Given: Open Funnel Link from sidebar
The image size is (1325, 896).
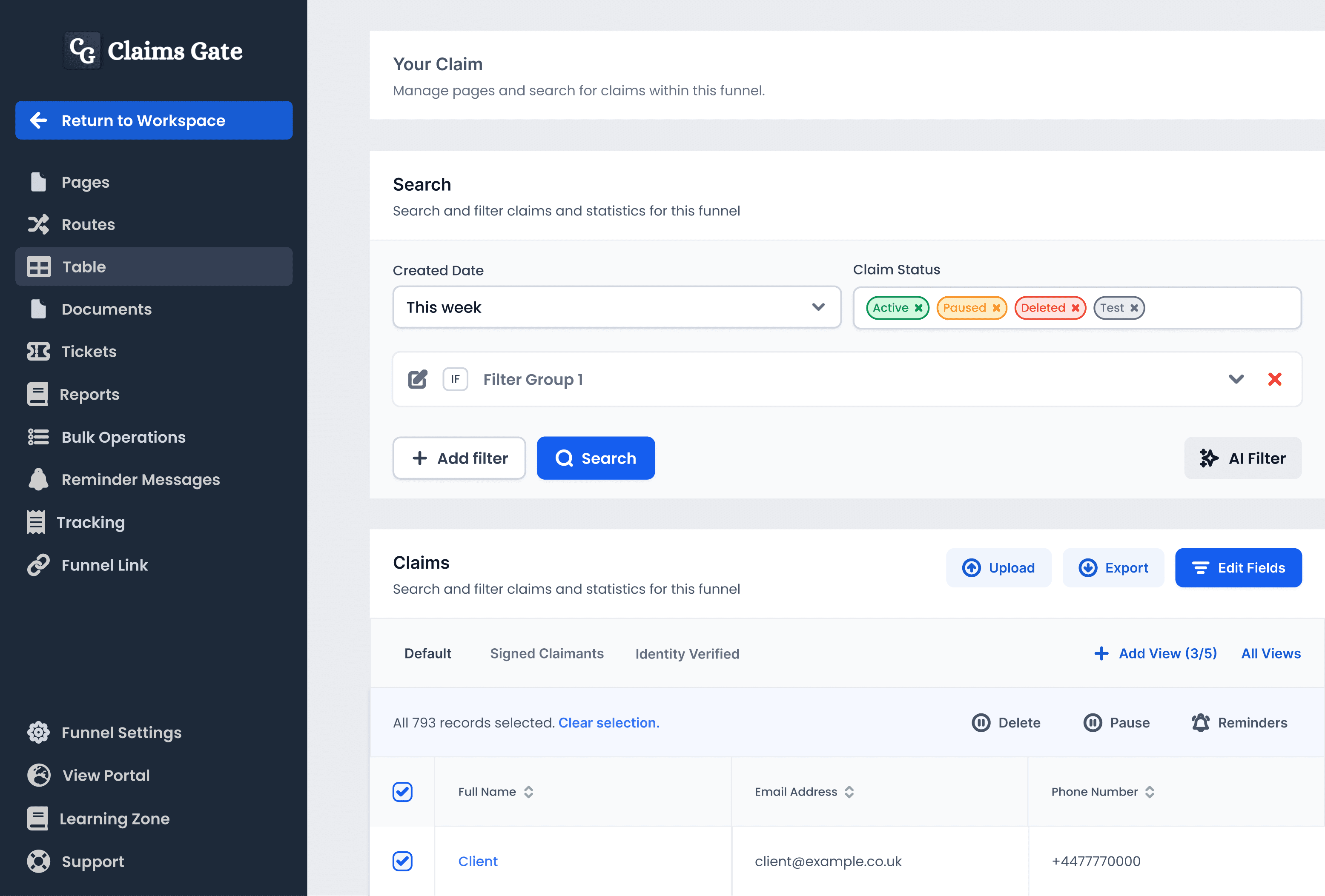Looking at the screenshot, I should click(104, 565).
